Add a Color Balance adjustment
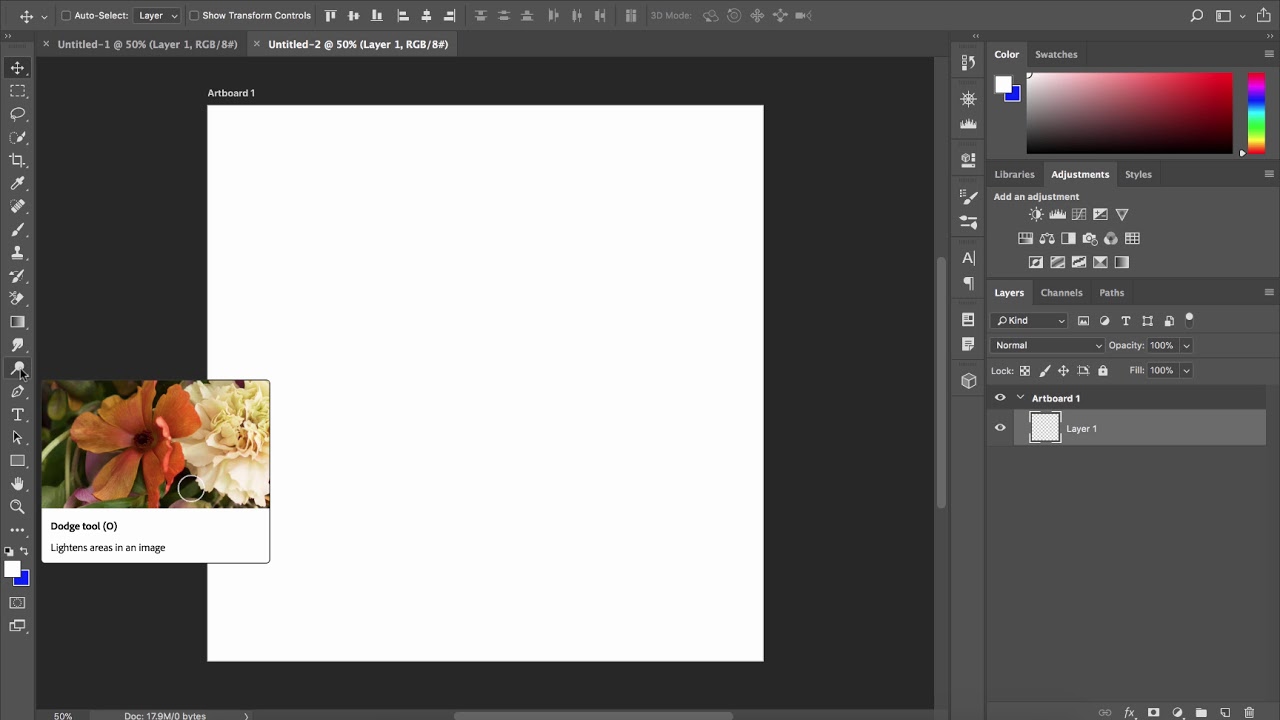Image resolution: width=1280 pixels, height=720 pixels. click(1047, 238)
